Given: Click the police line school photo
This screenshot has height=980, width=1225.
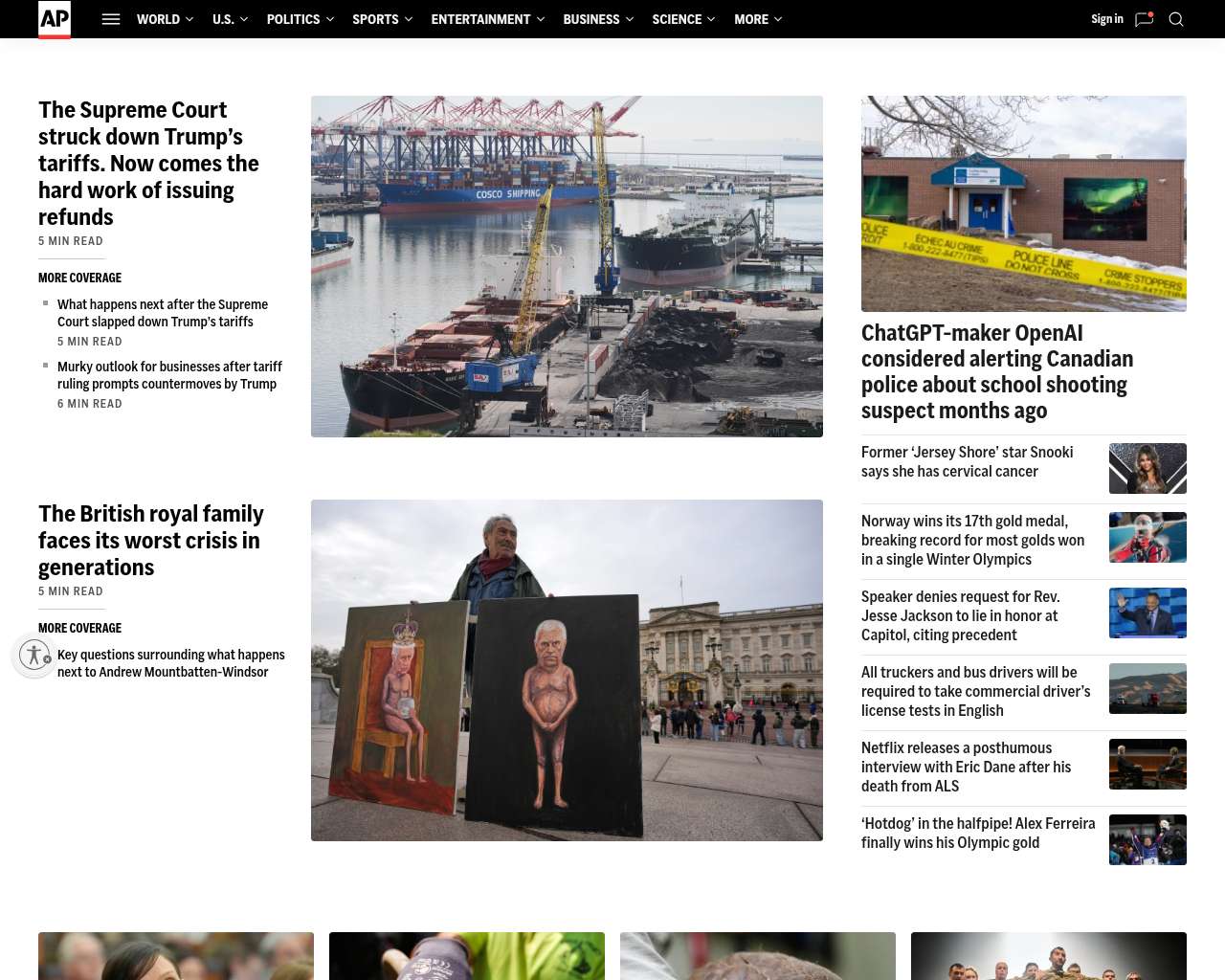Looking at the screenshot, I should [x=1023, y=203].
